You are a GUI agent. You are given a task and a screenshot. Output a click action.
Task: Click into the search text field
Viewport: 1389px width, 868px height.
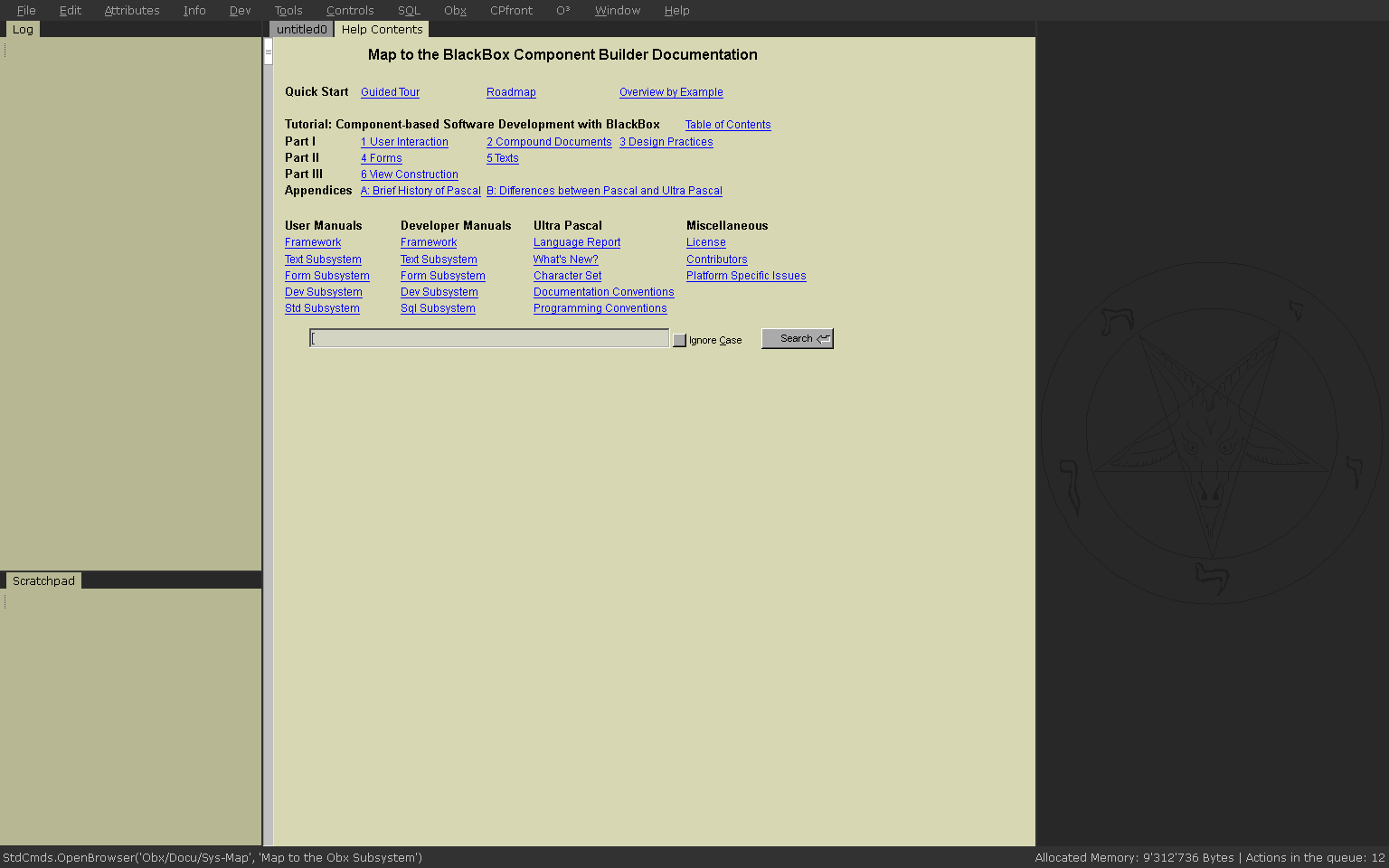coord(488,338)
